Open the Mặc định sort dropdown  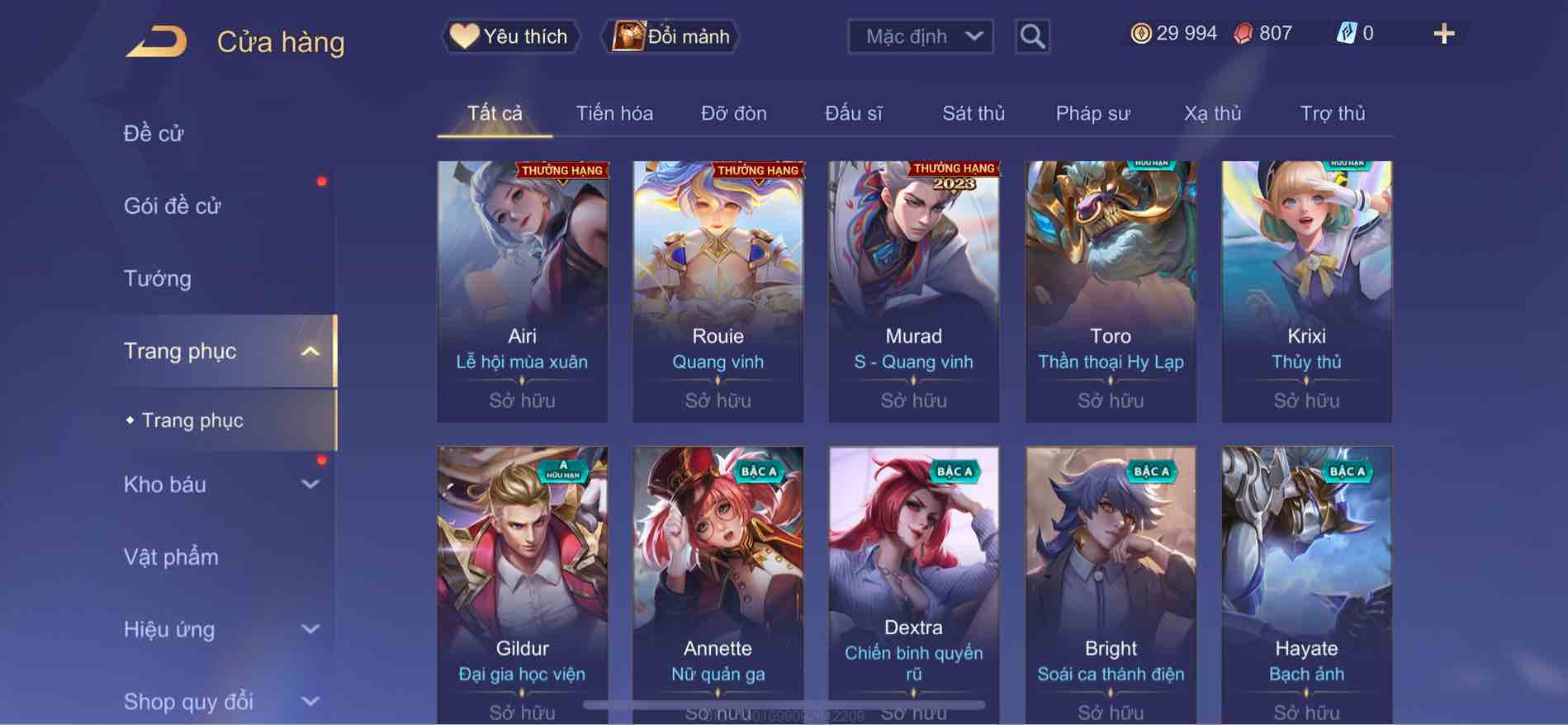pos(921,36)
